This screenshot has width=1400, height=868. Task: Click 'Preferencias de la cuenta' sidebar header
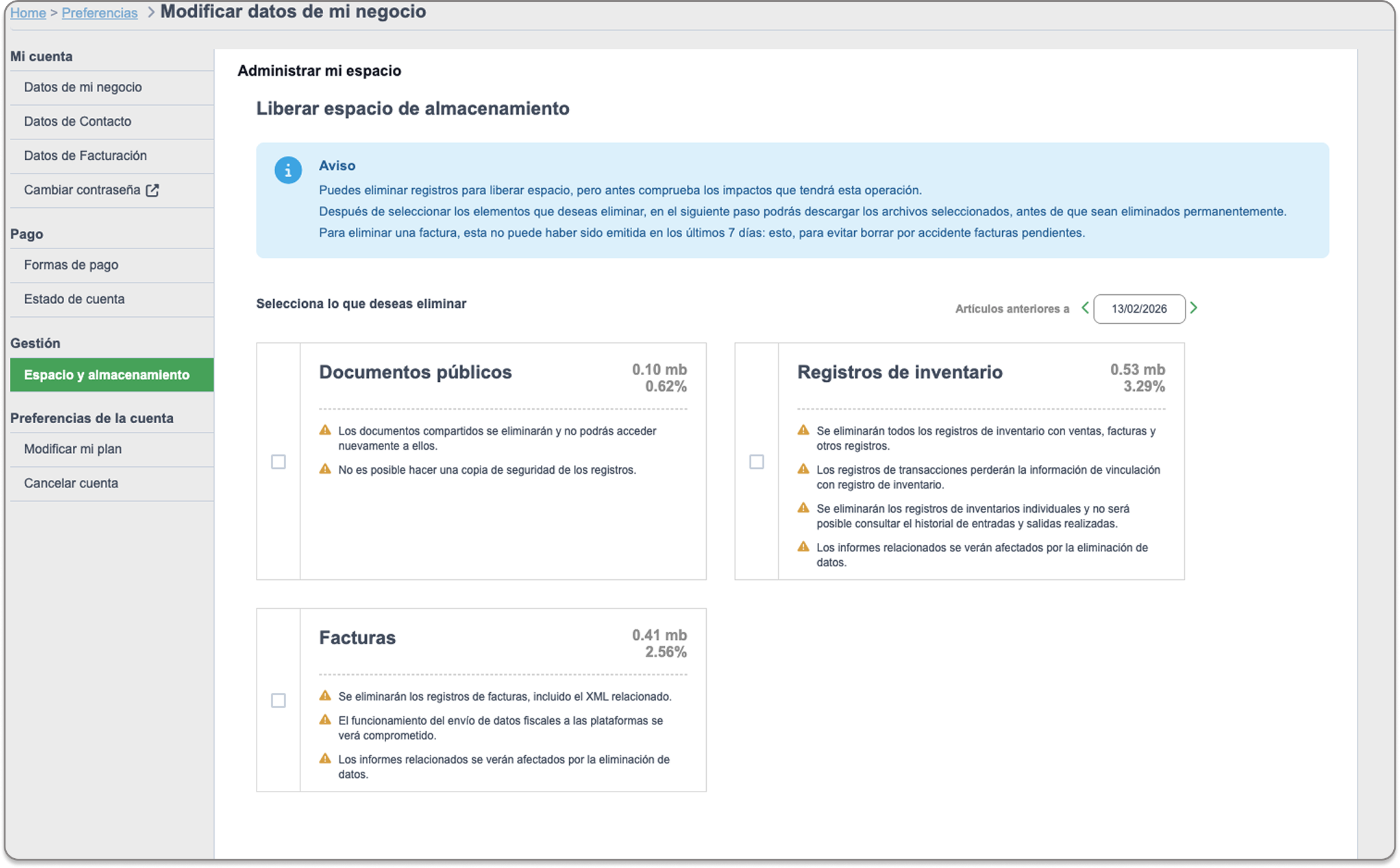point(92,418)
